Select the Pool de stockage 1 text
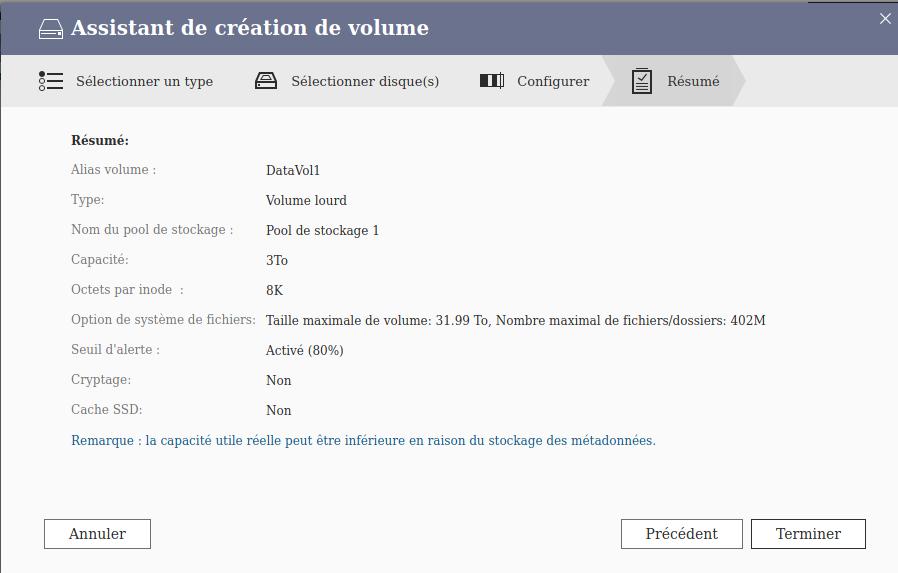 pyautogui.click(x=322, y=231)
